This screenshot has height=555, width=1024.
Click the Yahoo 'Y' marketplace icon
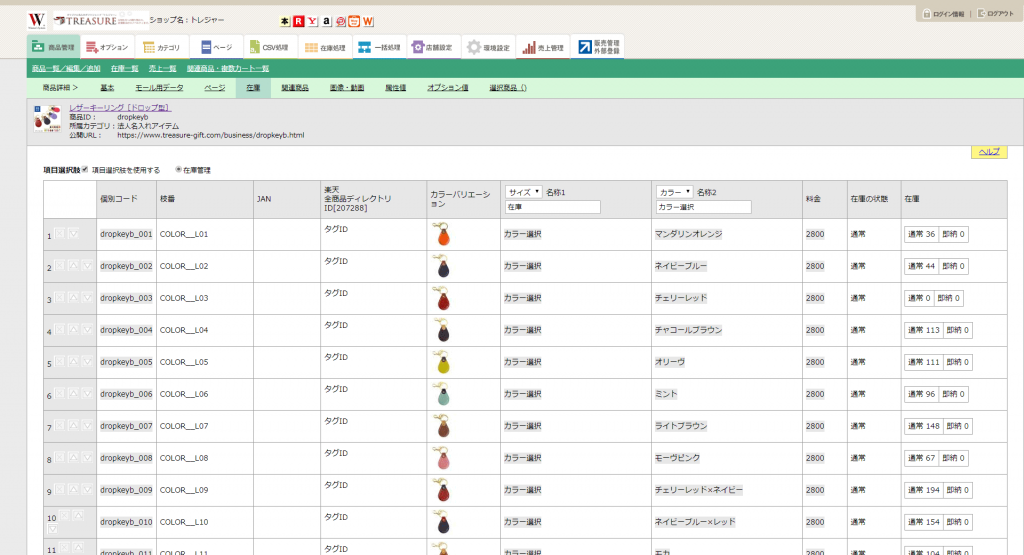click(313, 20)
